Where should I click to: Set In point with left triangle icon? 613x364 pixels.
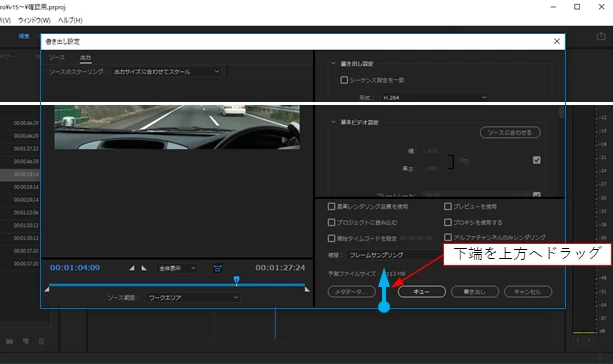coord(132,268)
